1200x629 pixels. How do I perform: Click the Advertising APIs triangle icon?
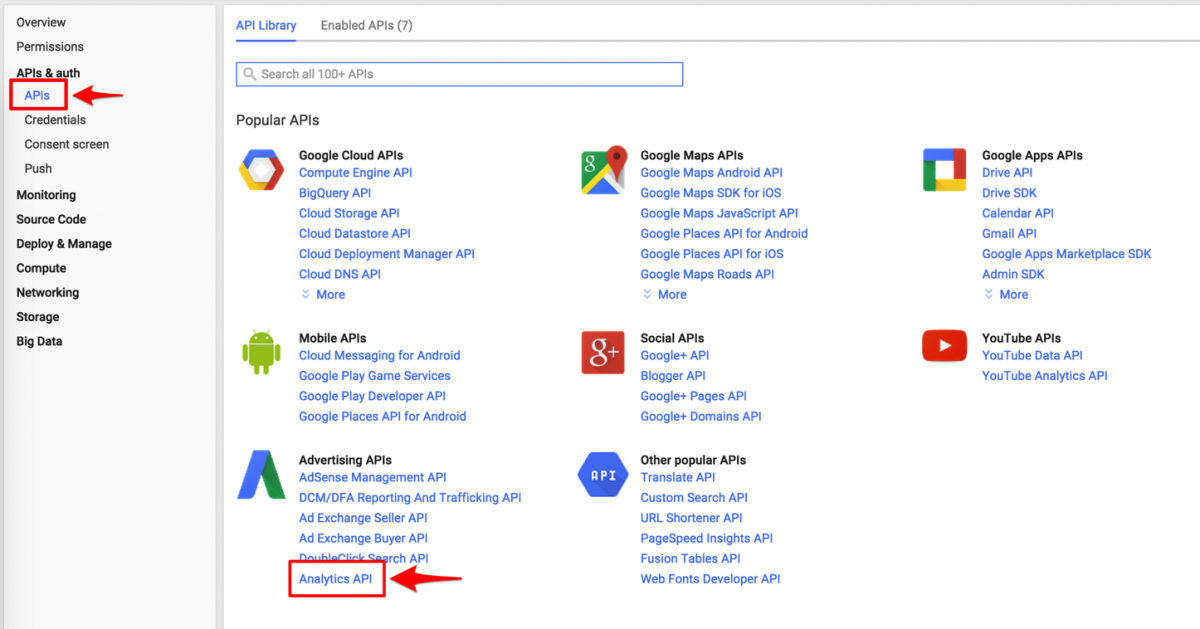click(261, 475)
